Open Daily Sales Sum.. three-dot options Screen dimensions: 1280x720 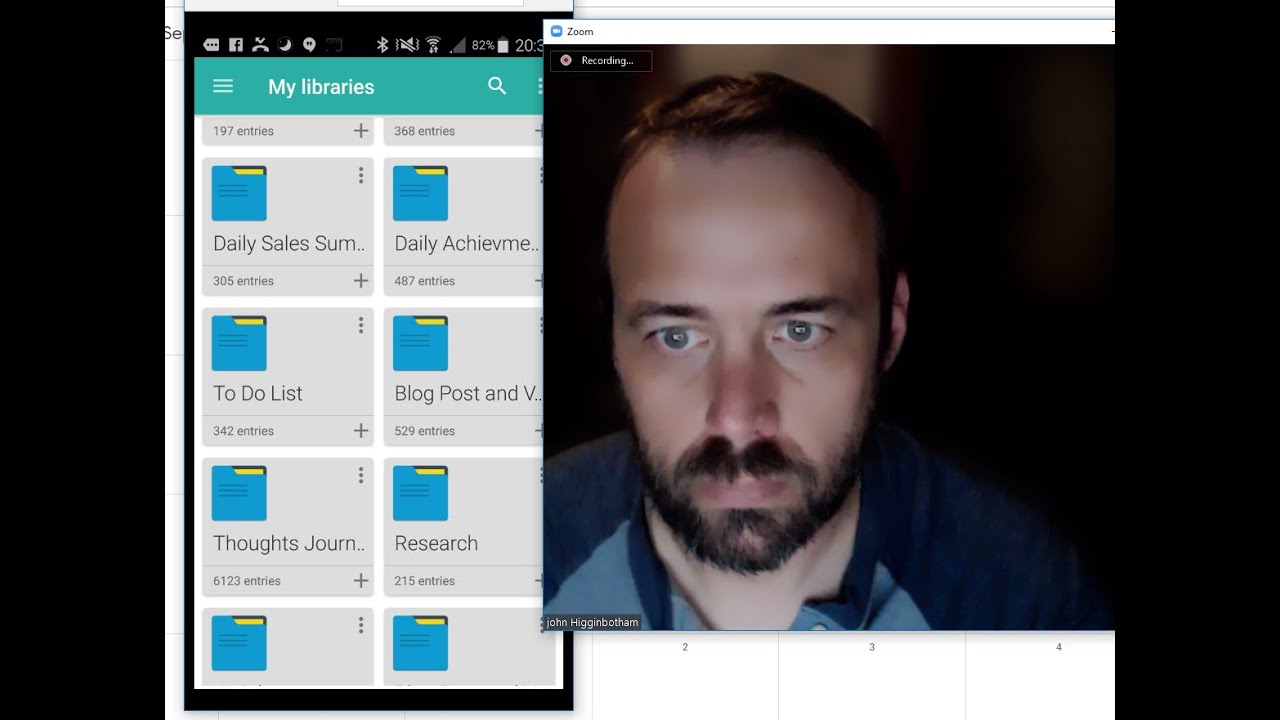(x=361, y=176)
